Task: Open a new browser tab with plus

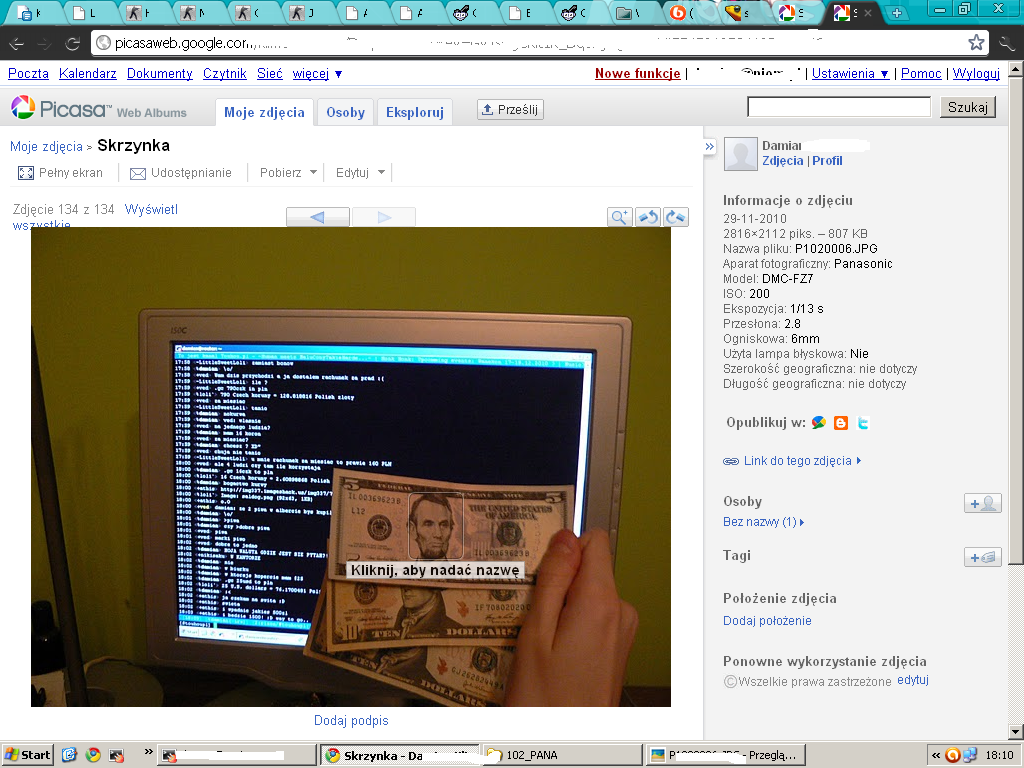Action: (x=897, y=13)
